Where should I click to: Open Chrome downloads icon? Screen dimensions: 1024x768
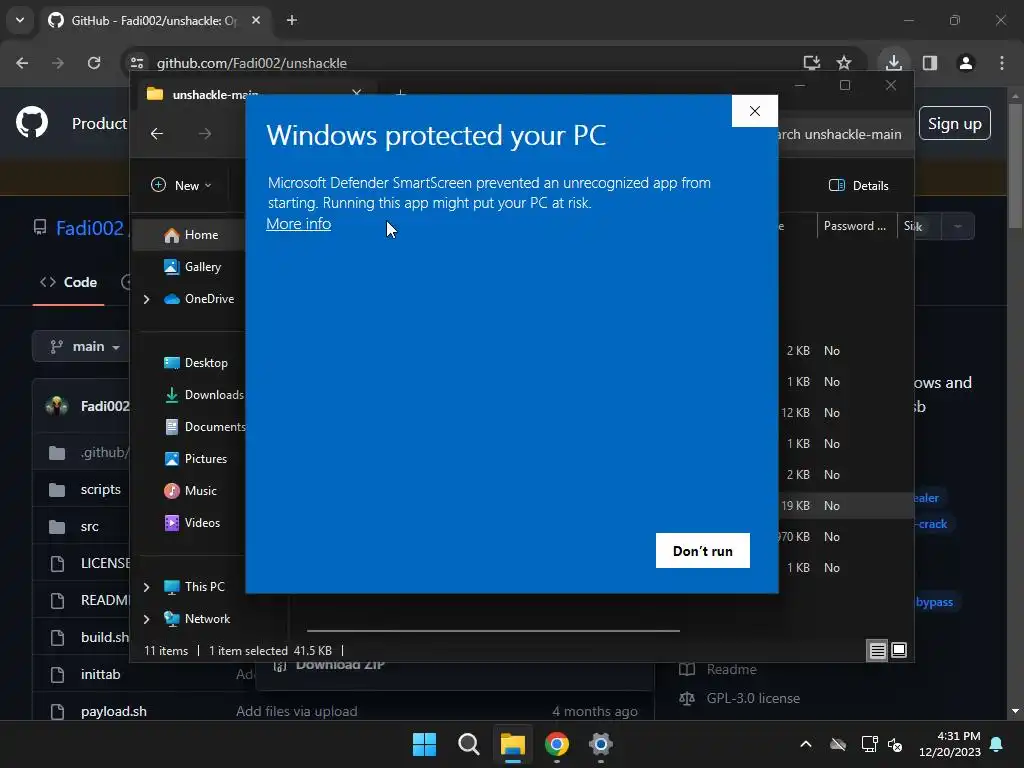pyautogui.click(x=893, y=63)
